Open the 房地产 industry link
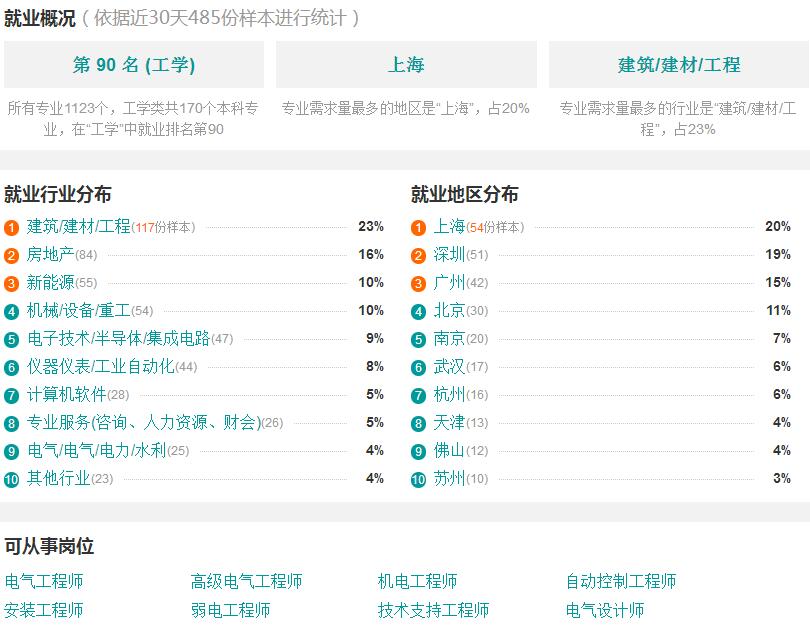 (51, 255)
